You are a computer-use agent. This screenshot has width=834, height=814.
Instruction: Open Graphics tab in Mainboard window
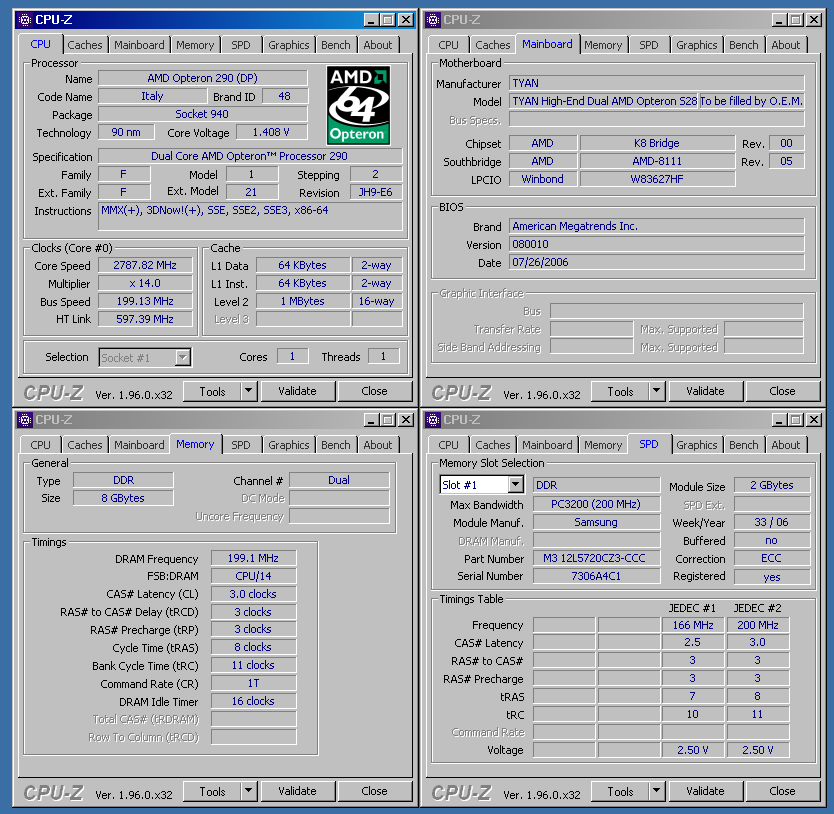coord(697,45)
